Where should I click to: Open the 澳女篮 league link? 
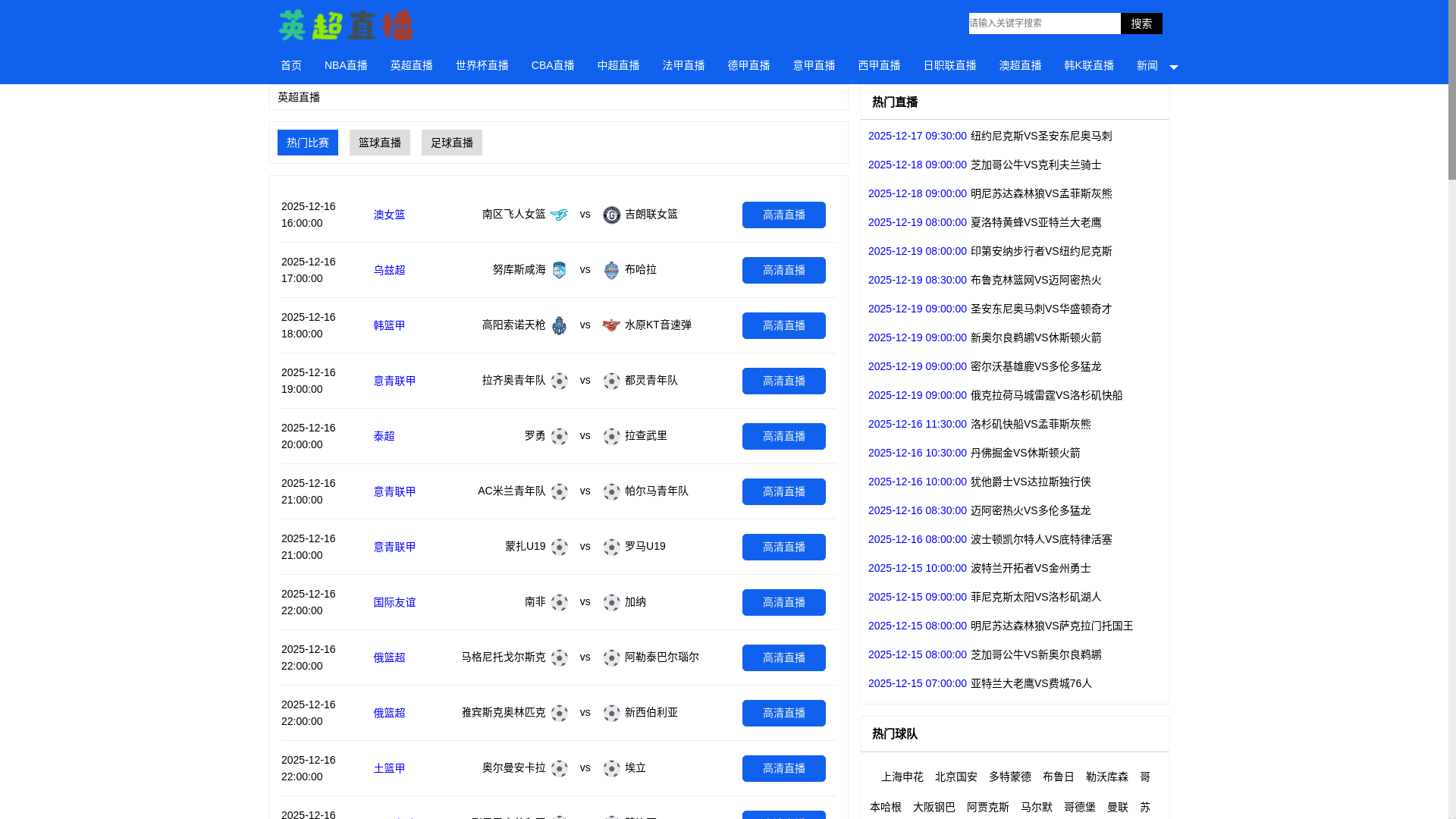[390, 215]
